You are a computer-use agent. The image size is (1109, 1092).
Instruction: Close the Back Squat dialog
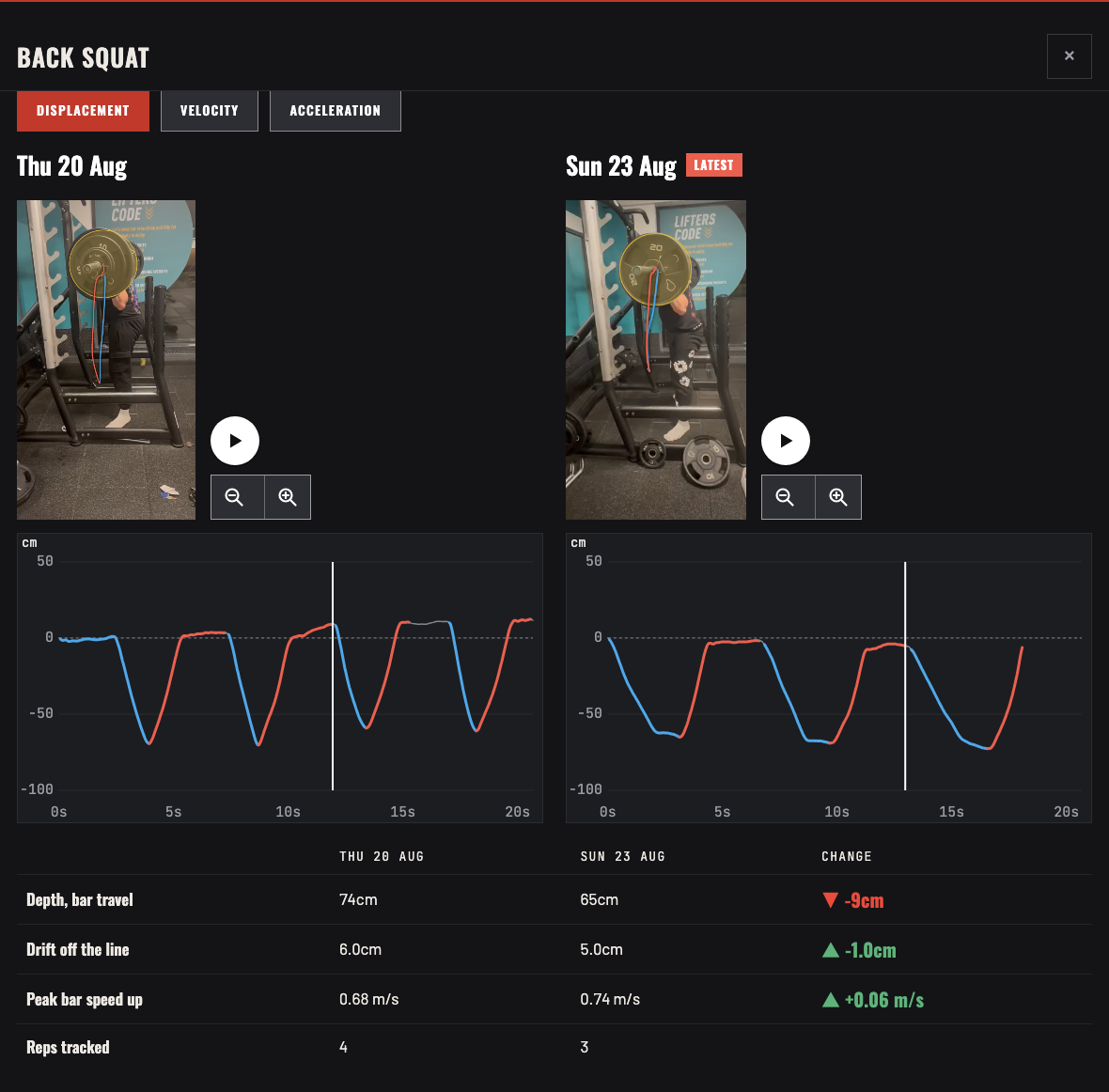[x=1069, y=55]
